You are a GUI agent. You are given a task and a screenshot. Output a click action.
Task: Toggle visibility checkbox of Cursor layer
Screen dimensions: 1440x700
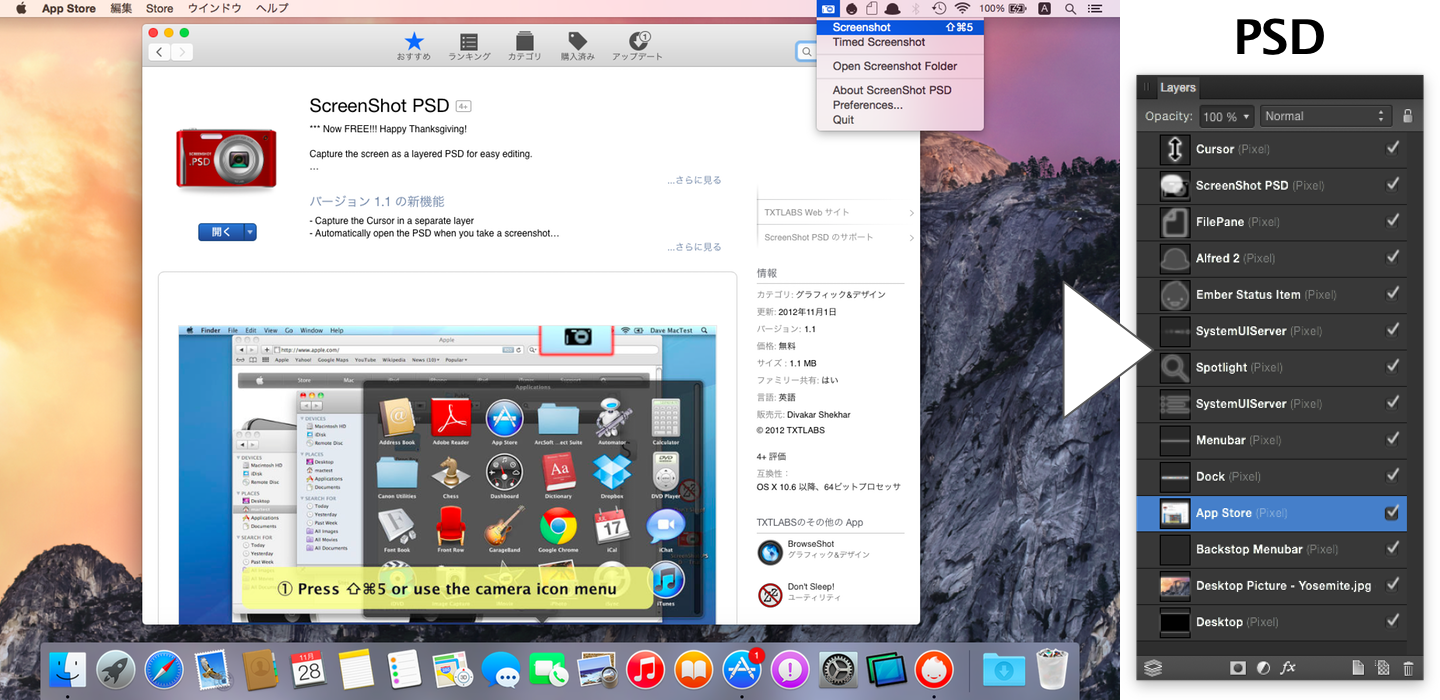[1392, 149]
